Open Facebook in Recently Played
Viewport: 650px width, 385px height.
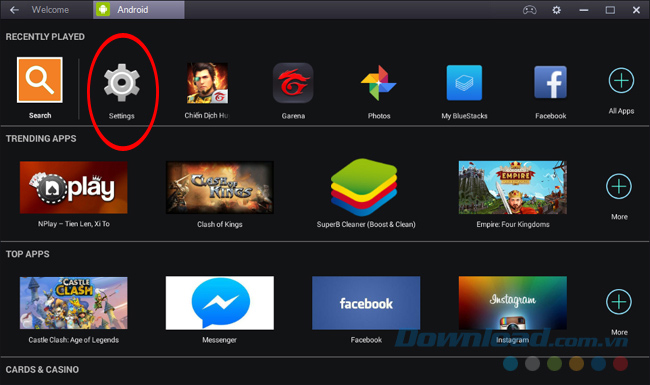pos(551,82)
